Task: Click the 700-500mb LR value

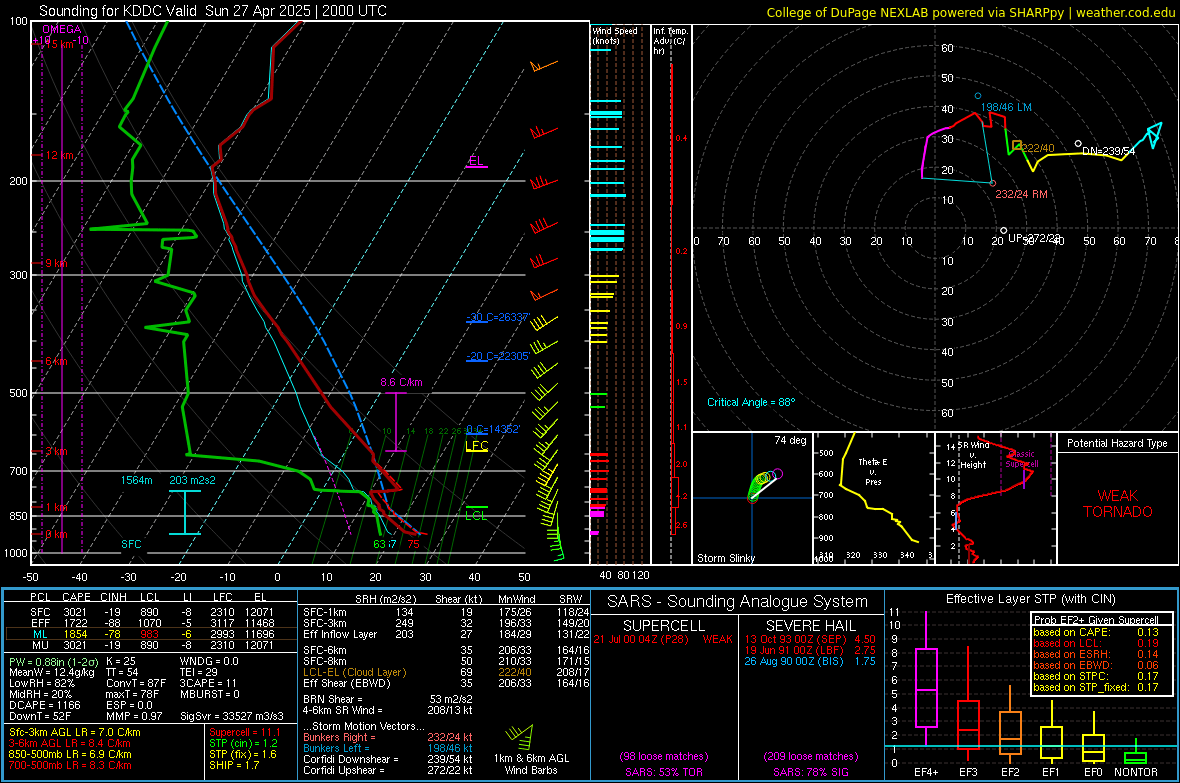Action: click(x=70, y=766)
